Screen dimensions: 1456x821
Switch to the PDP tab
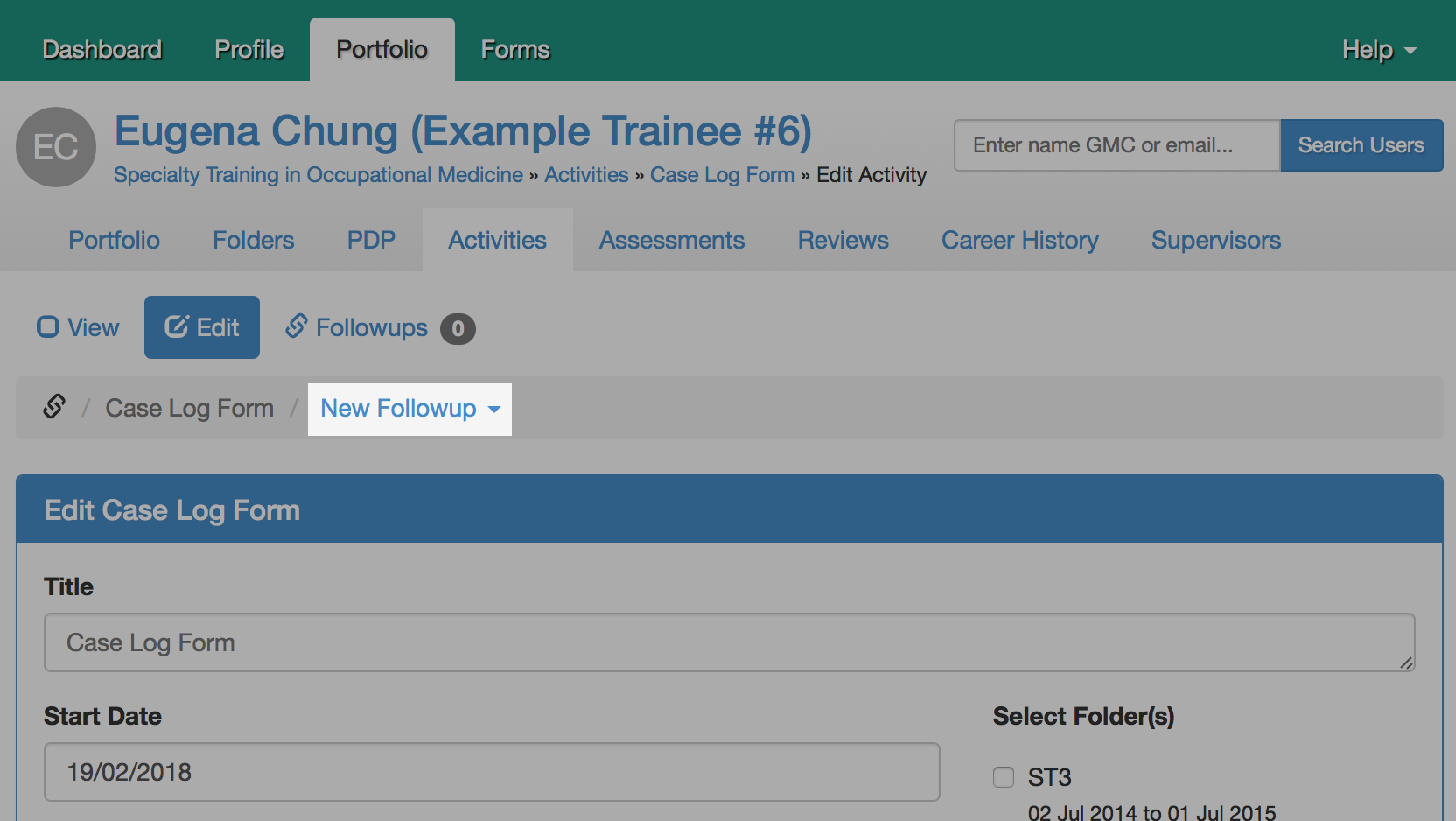pos(371,240)
